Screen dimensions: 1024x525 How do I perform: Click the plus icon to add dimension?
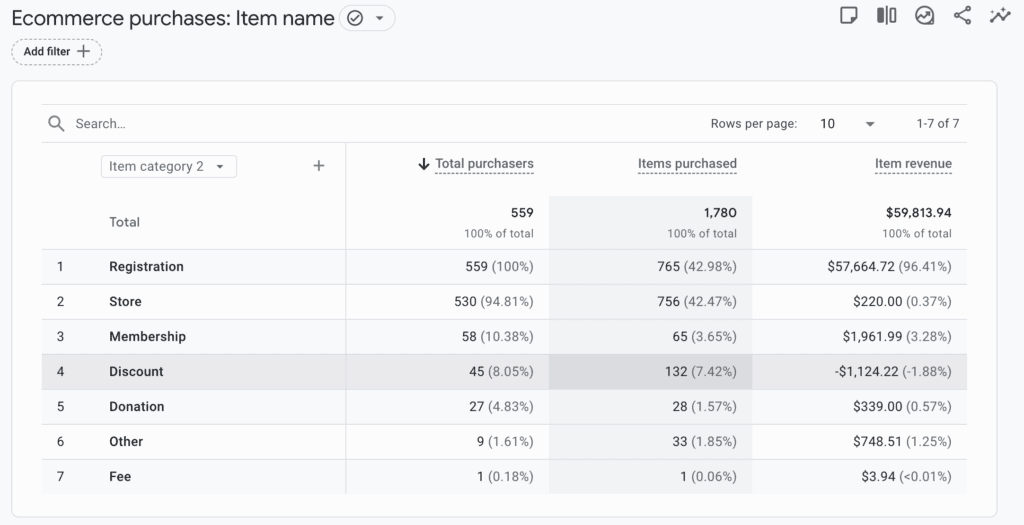point(319,166)
